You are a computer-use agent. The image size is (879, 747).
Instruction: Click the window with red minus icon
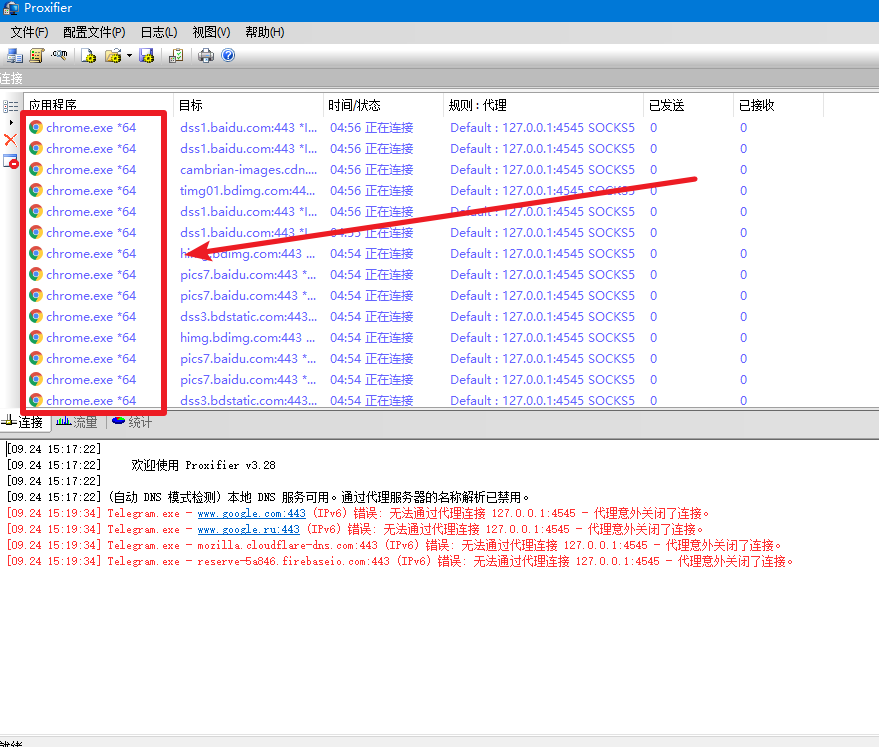11,162
